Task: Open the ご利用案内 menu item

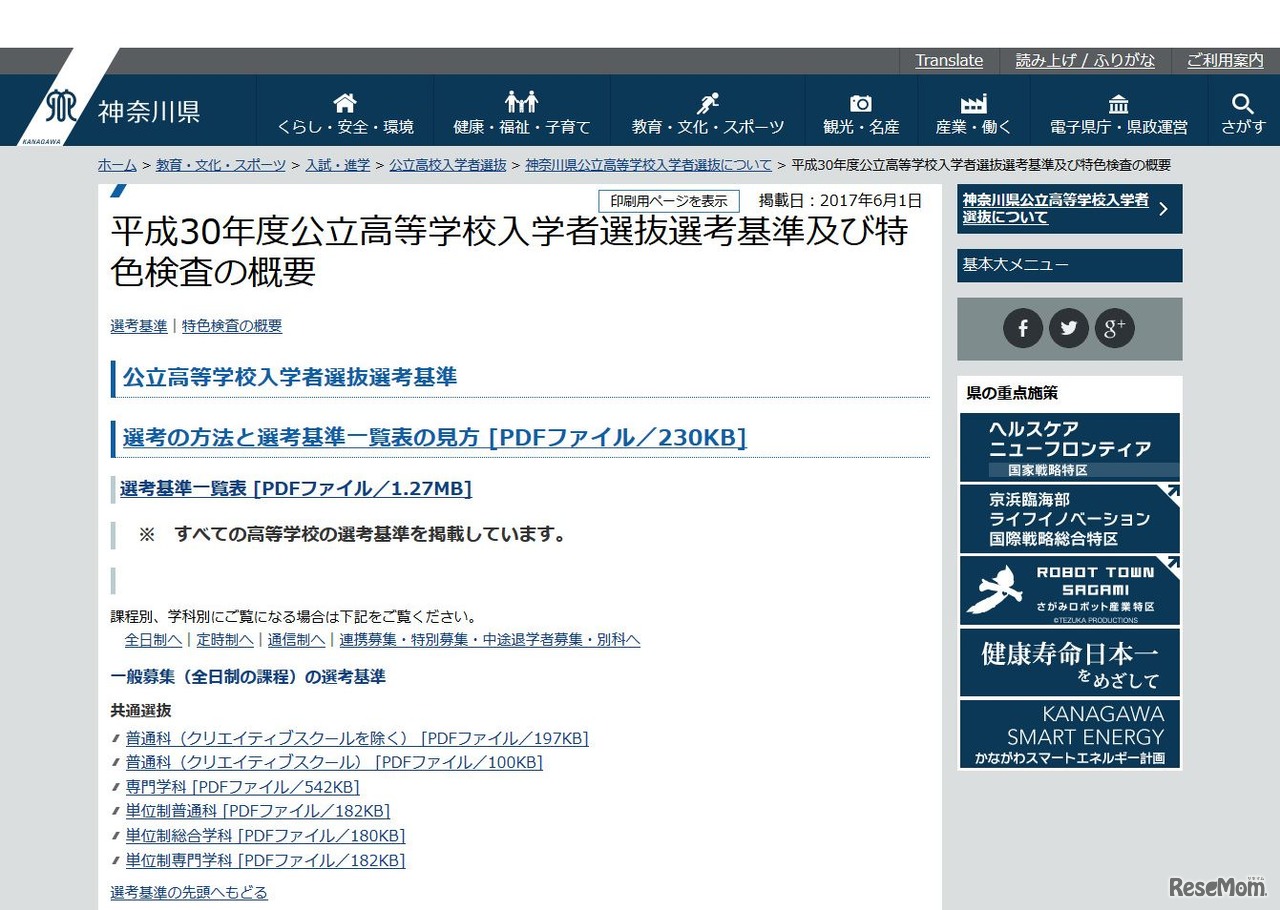Action: 1224,60
